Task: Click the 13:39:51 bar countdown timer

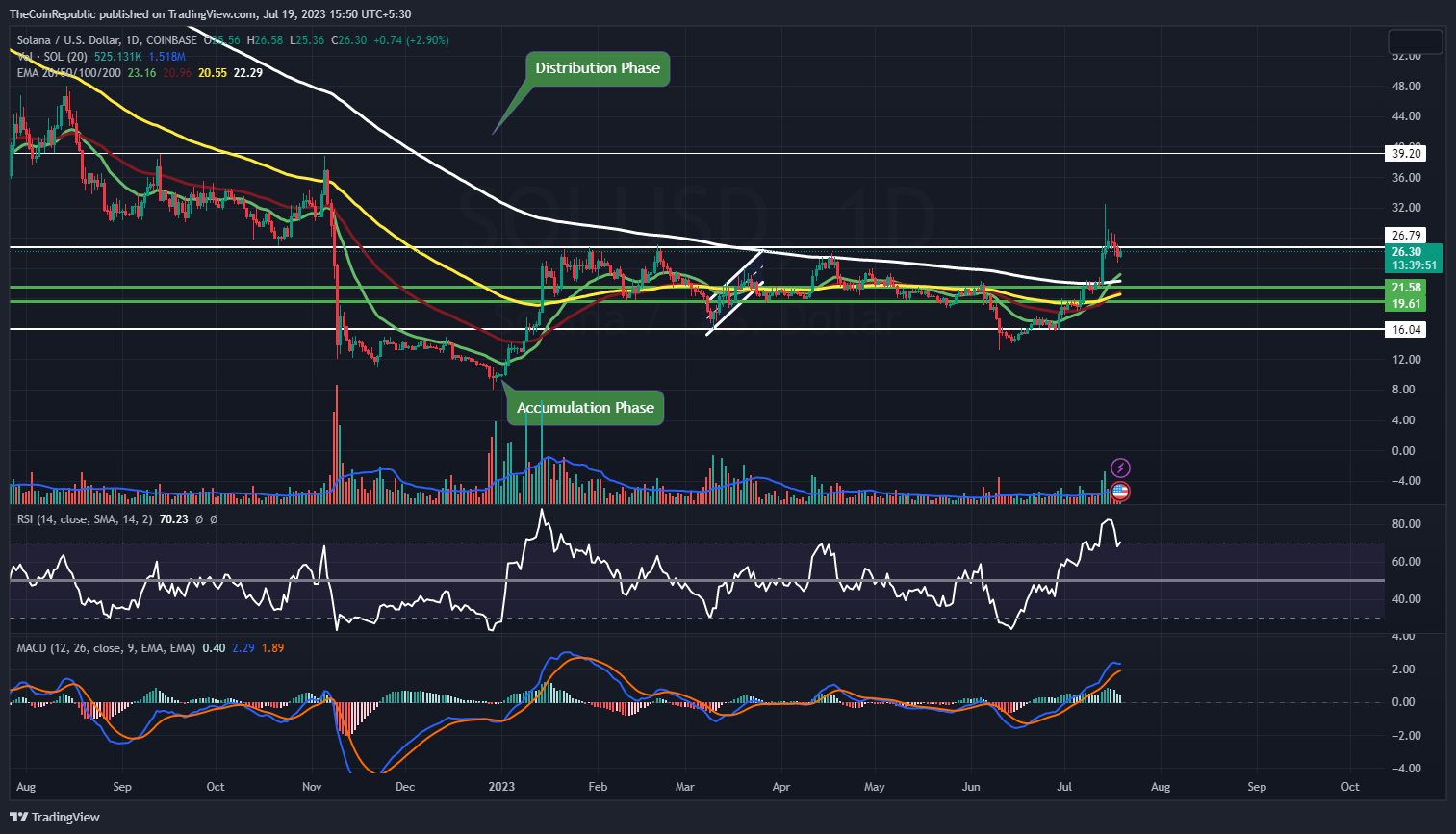Action: point(1414,265)
